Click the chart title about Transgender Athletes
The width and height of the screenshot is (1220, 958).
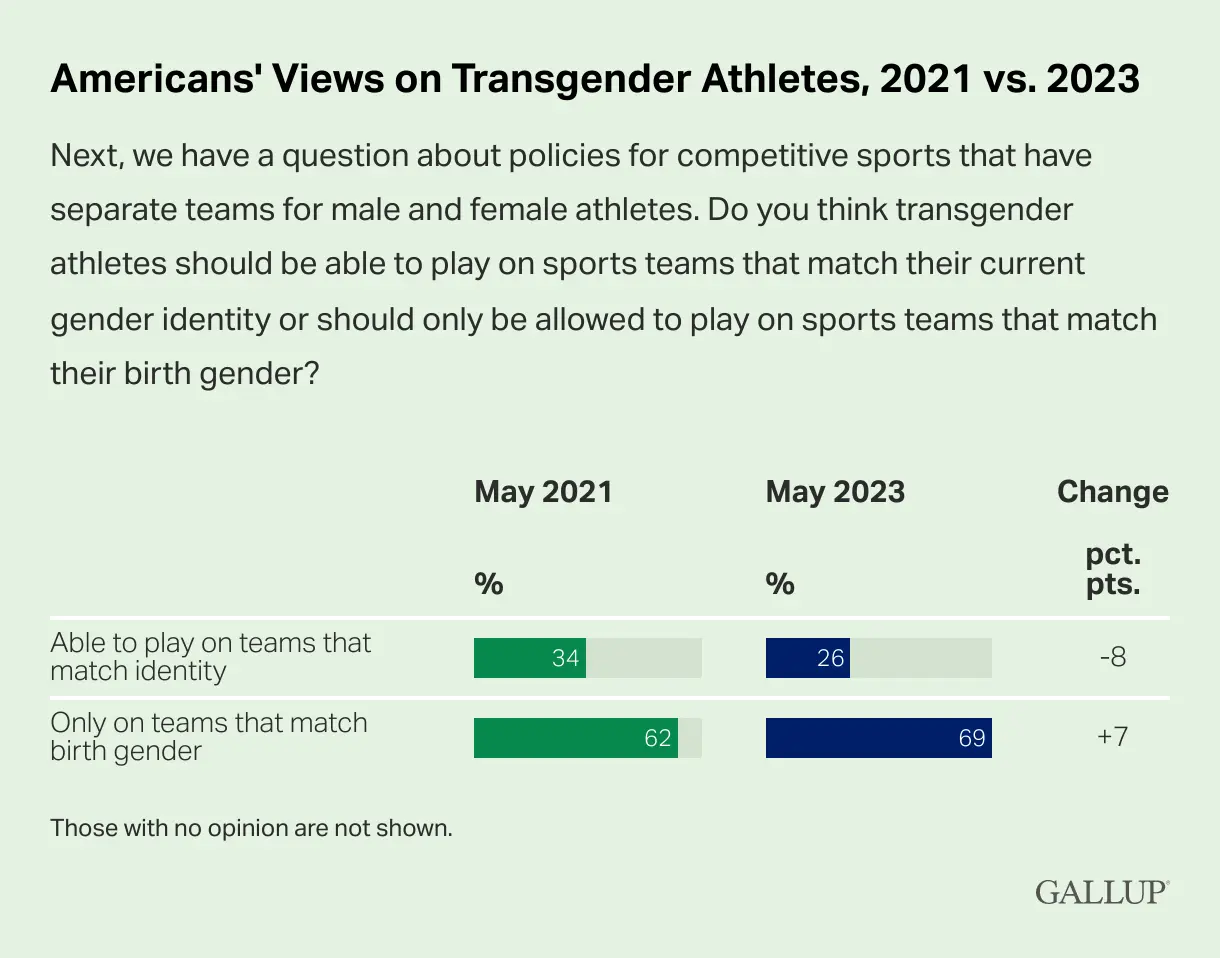click(x=595, y=79)
